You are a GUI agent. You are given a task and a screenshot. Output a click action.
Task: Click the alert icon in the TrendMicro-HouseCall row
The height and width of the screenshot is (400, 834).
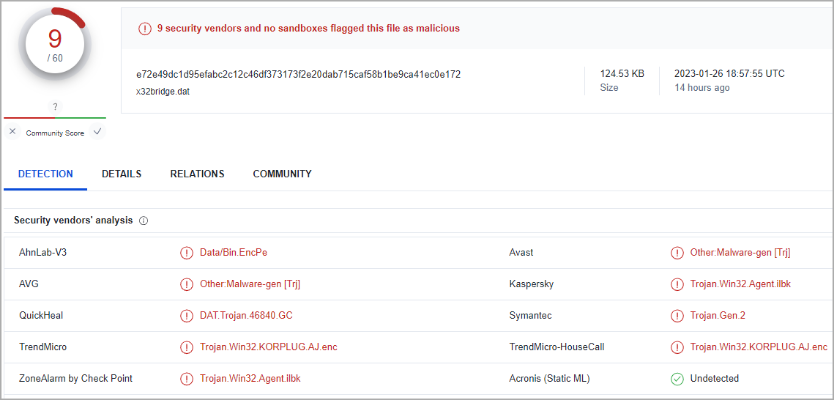tap(677, 347)
